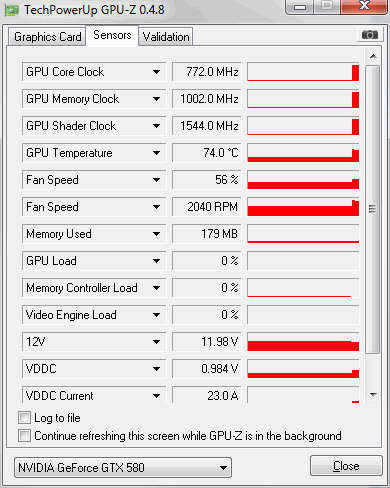This screenshot has height=488, width=390.
Task: Click the GPU Load value field
Action: click(207, 261)
